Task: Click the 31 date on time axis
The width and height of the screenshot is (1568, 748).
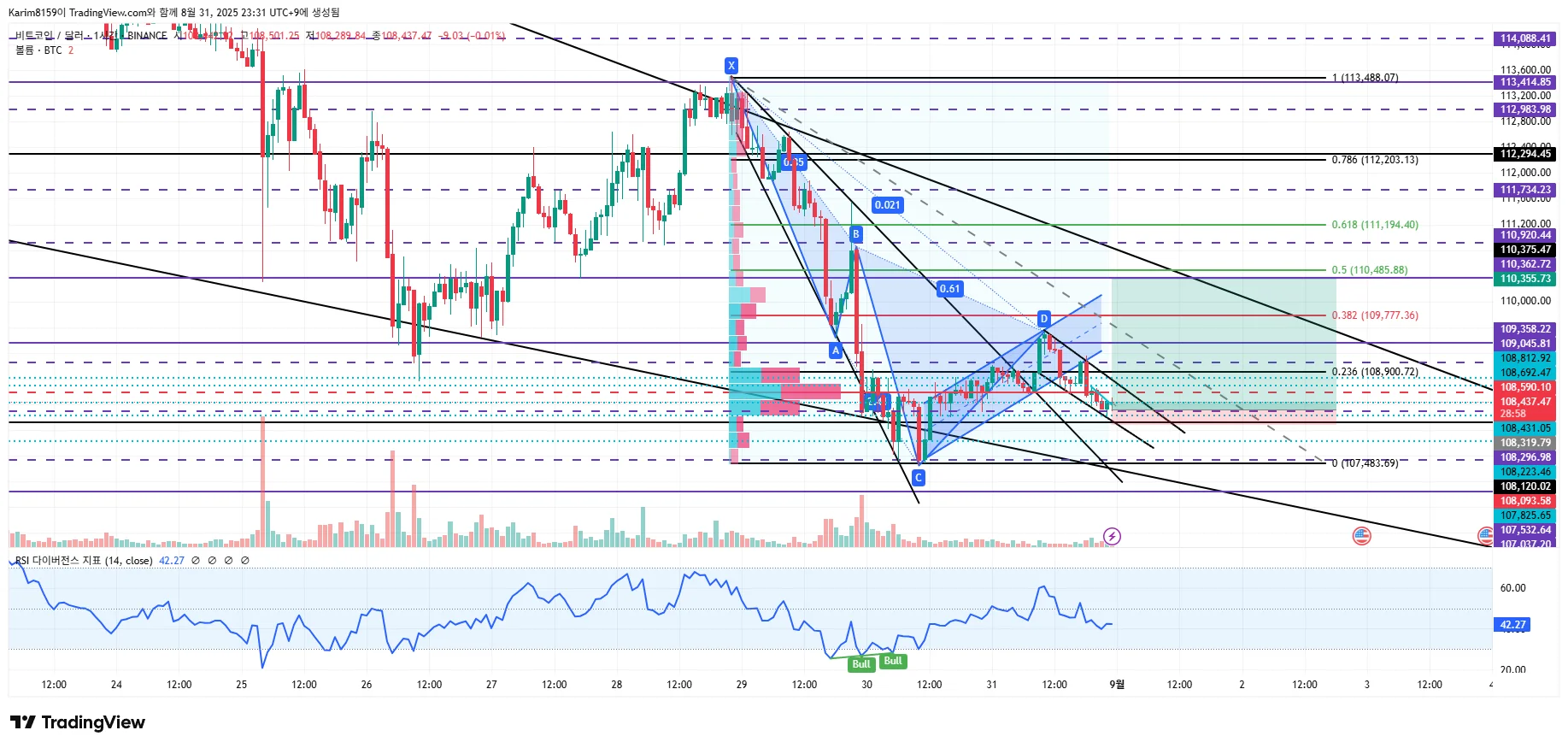Action: [x=991, y=685]
